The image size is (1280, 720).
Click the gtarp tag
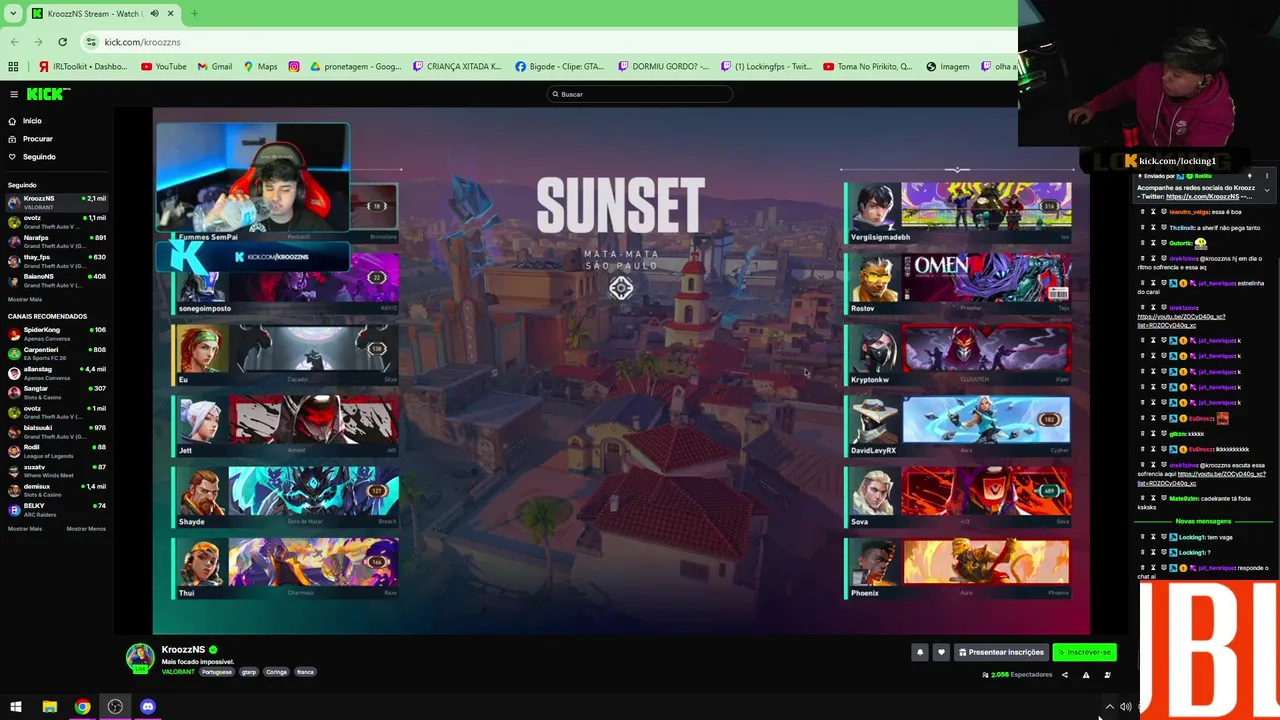[249, 672]
